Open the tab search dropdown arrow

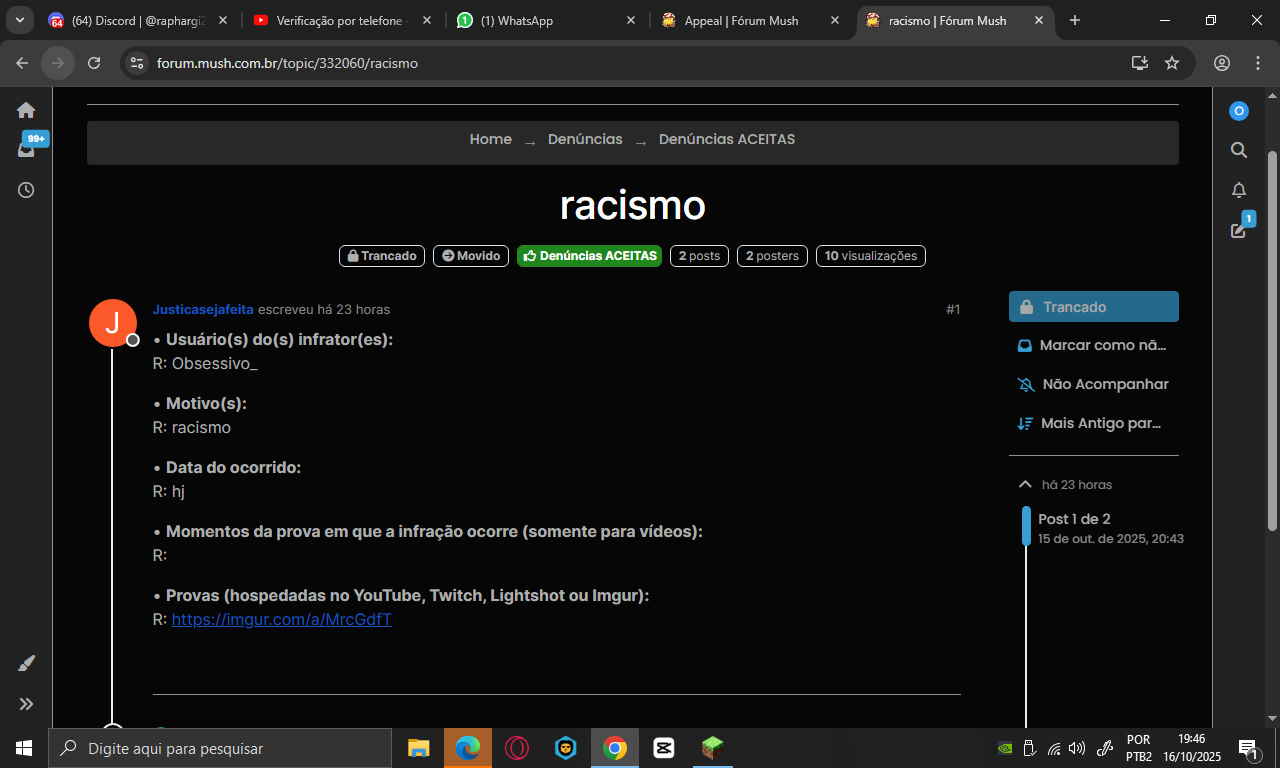[19, 21]
